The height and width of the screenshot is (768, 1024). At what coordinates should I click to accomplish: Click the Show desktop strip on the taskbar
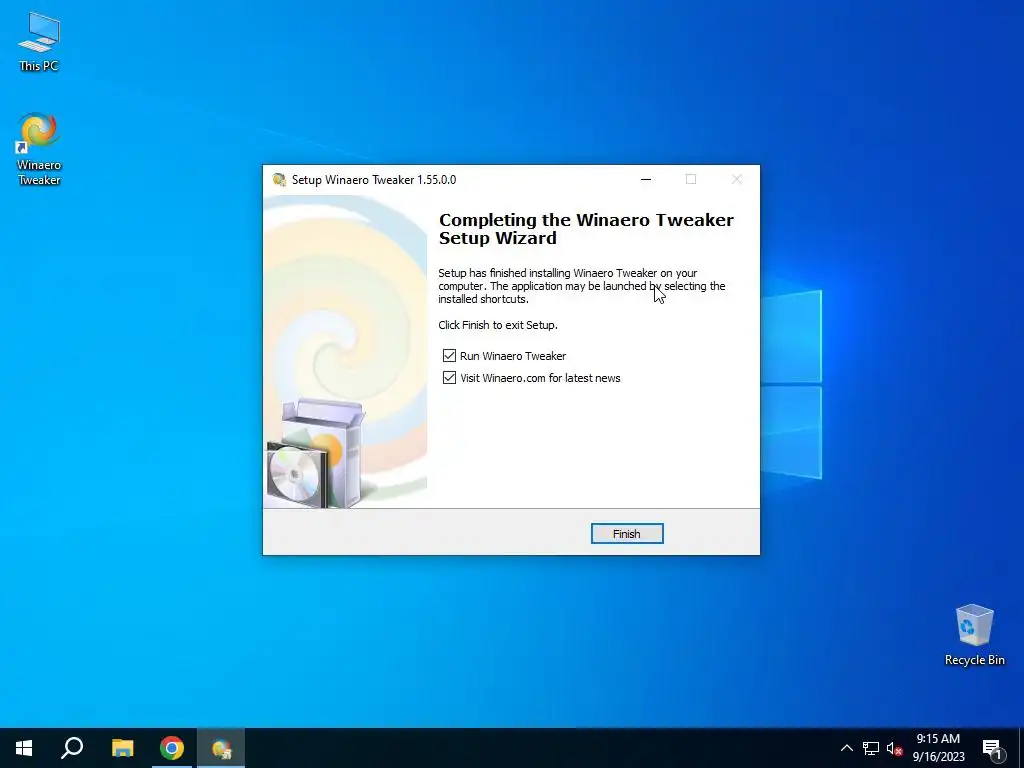(1021, 748)
